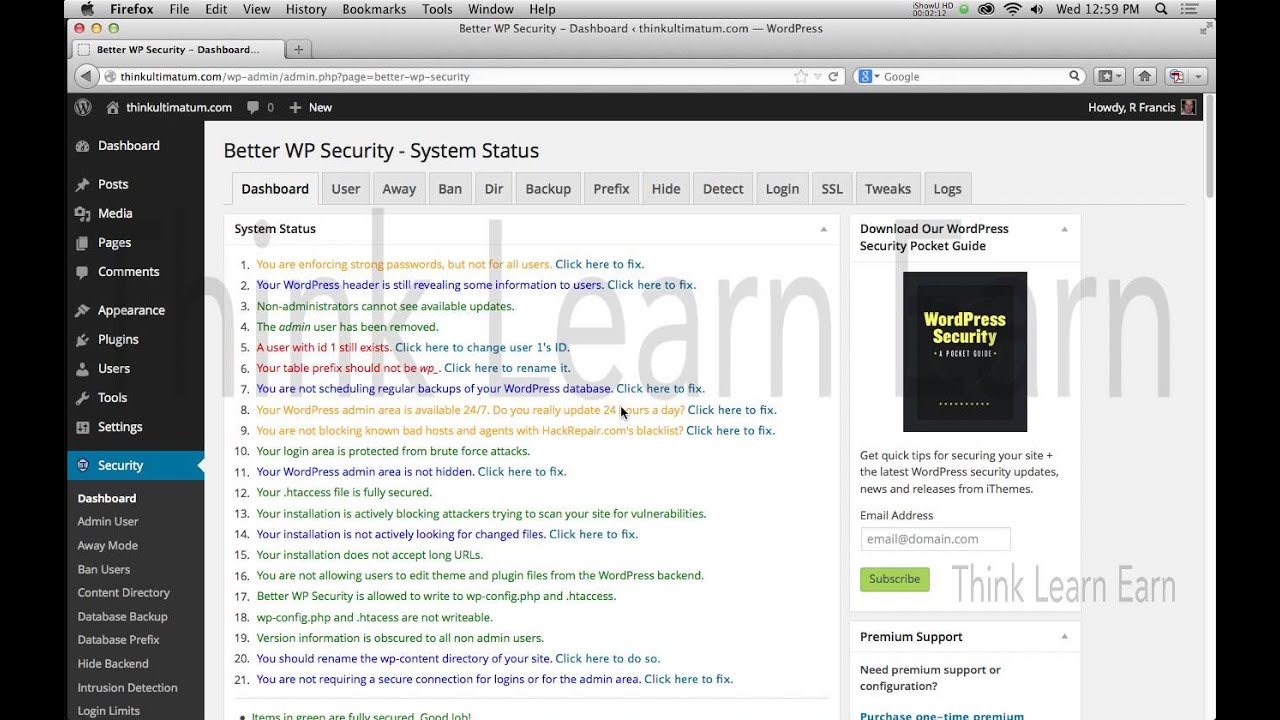Click the home icon beside thinkultimatum.com
Viewport: 1280px width, 720px height.
click(x=113, y=107)
